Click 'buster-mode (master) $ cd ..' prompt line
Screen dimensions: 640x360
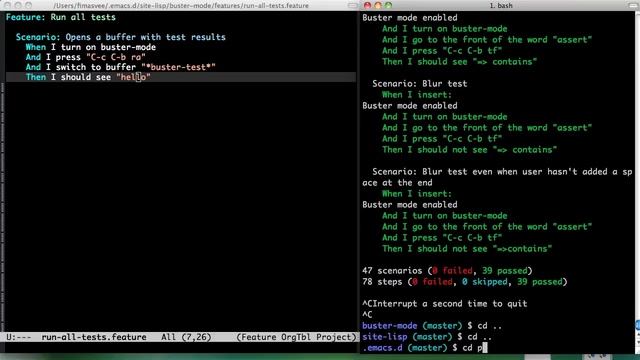pyautogui.click(x=432, y=326)
